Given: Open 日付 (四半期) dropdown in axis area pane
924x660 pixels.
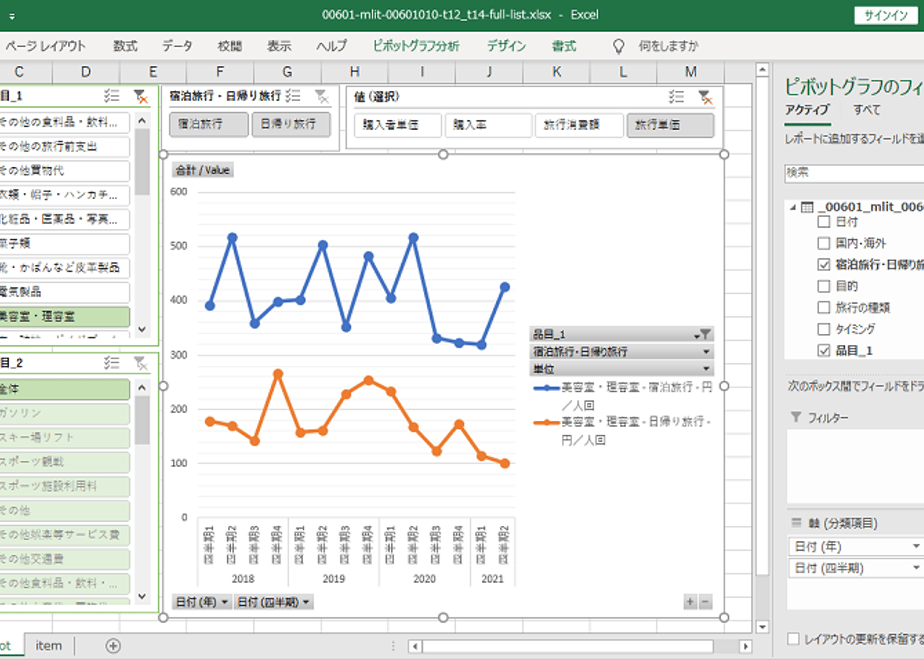Looking at the screenshot, I should tap(916, 567).
